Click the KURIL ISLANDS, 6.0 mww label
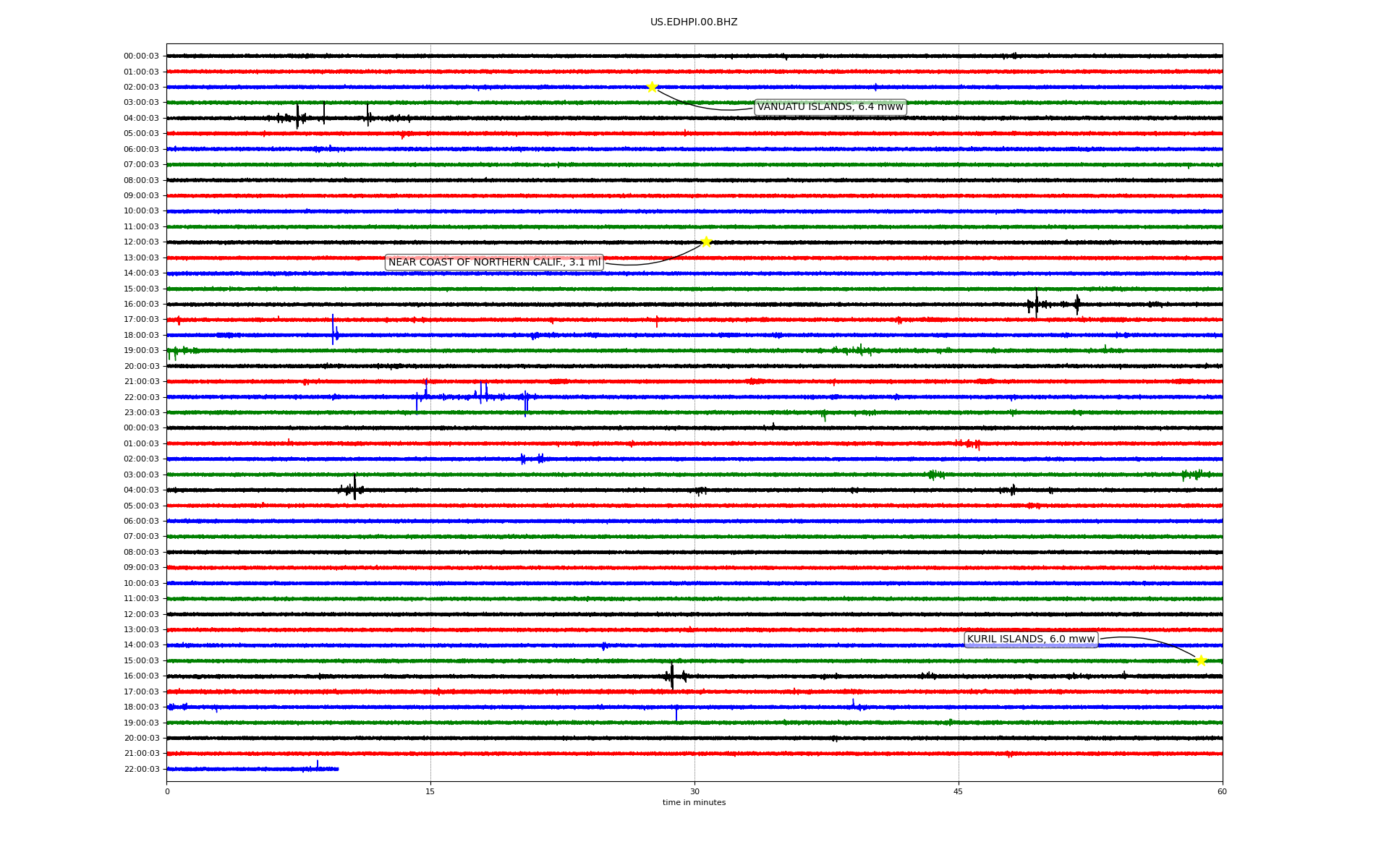 coord(1030,639)
